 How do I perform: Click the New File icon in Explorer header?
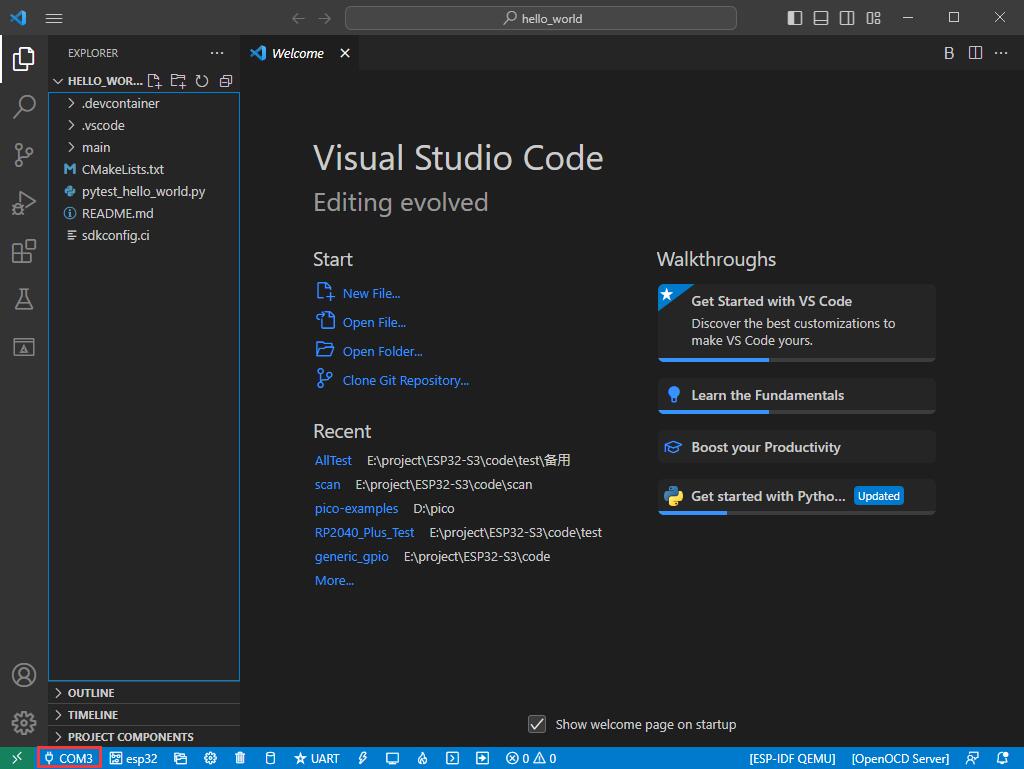[154, 81]
